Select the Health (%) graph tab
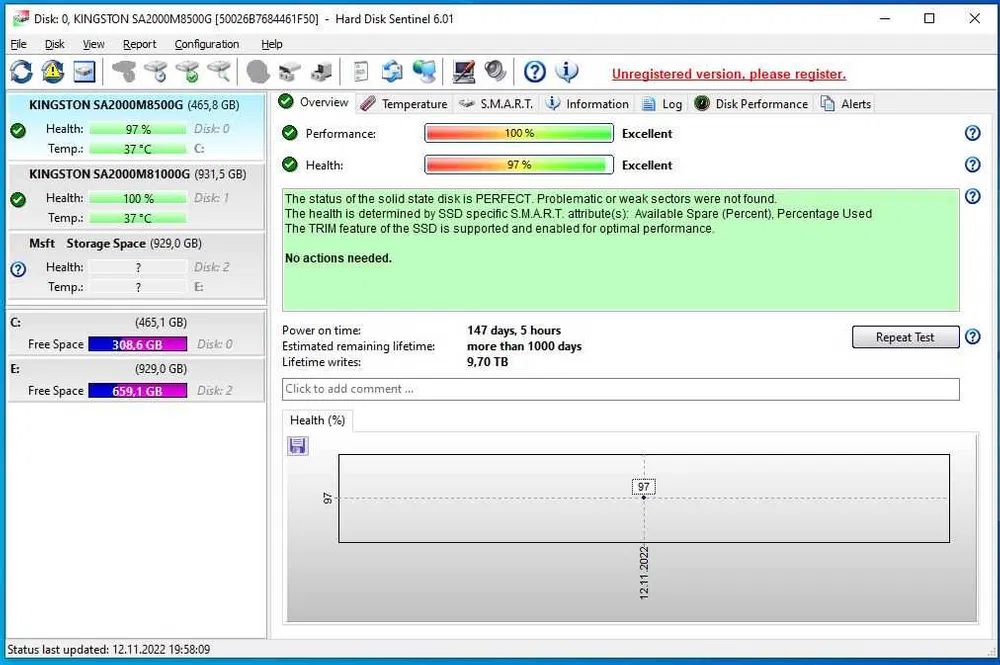Image resolution: width=1000 pixels, height=665 pixels. [x=317, y=420]
